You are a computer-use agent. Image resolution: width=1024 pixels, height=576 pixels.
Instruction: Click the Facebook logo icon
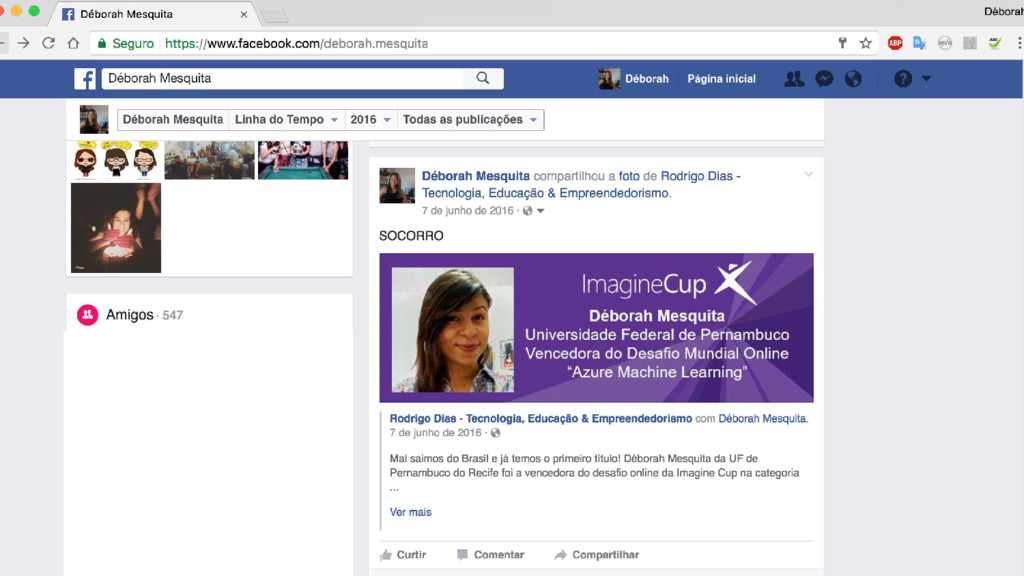tap(85, 78)
